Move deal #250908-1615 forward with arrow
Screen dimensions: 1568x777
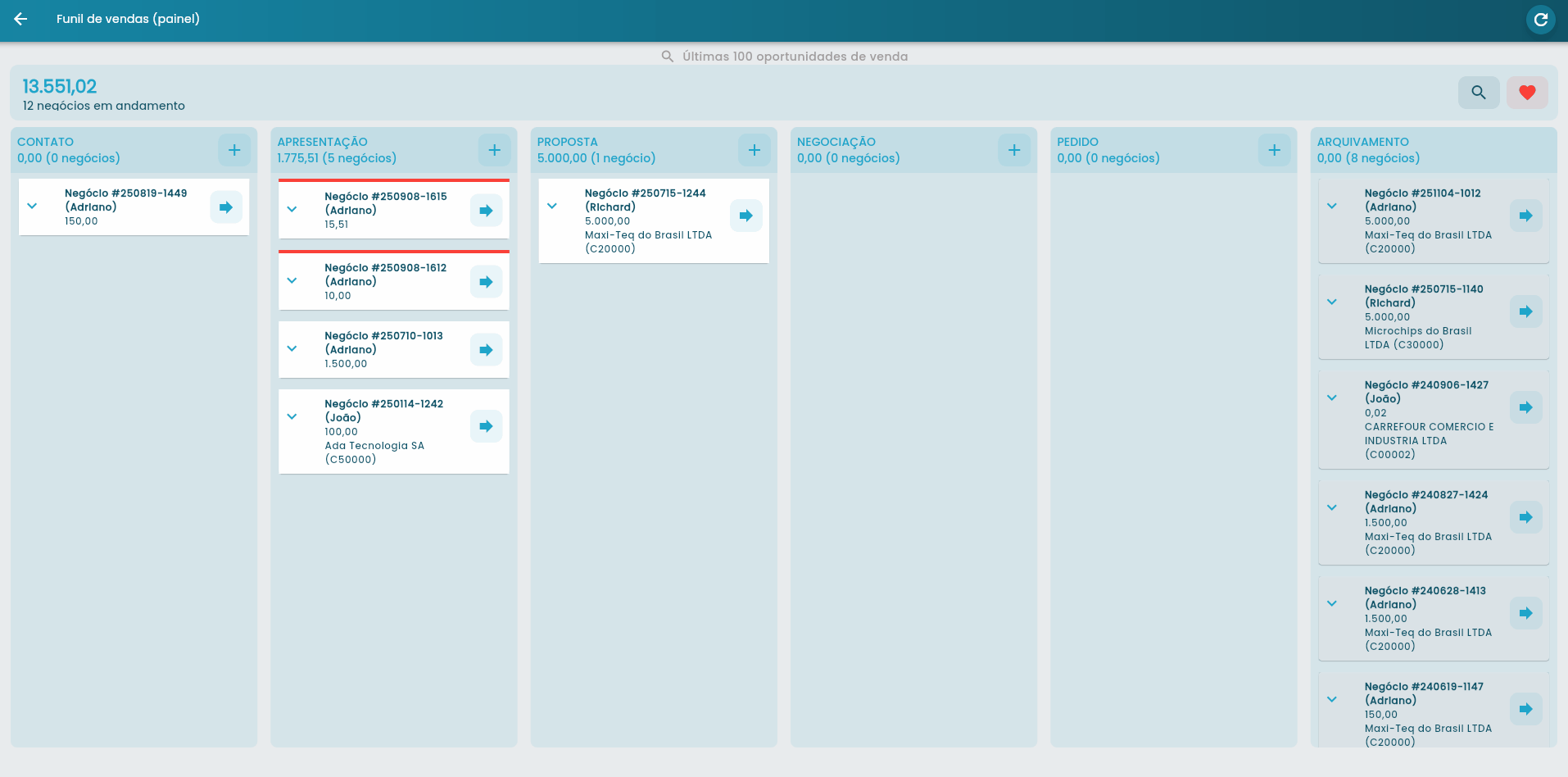(x=486, y=211)
